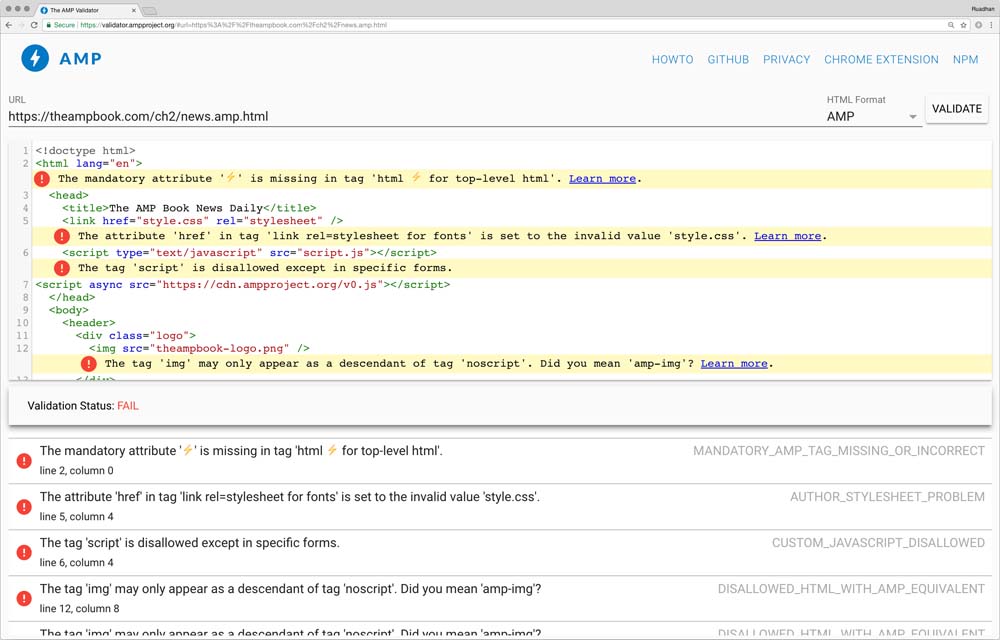Click 'line 5, column 4' text
Screen dimensions: 1000x640
(77, 516)
